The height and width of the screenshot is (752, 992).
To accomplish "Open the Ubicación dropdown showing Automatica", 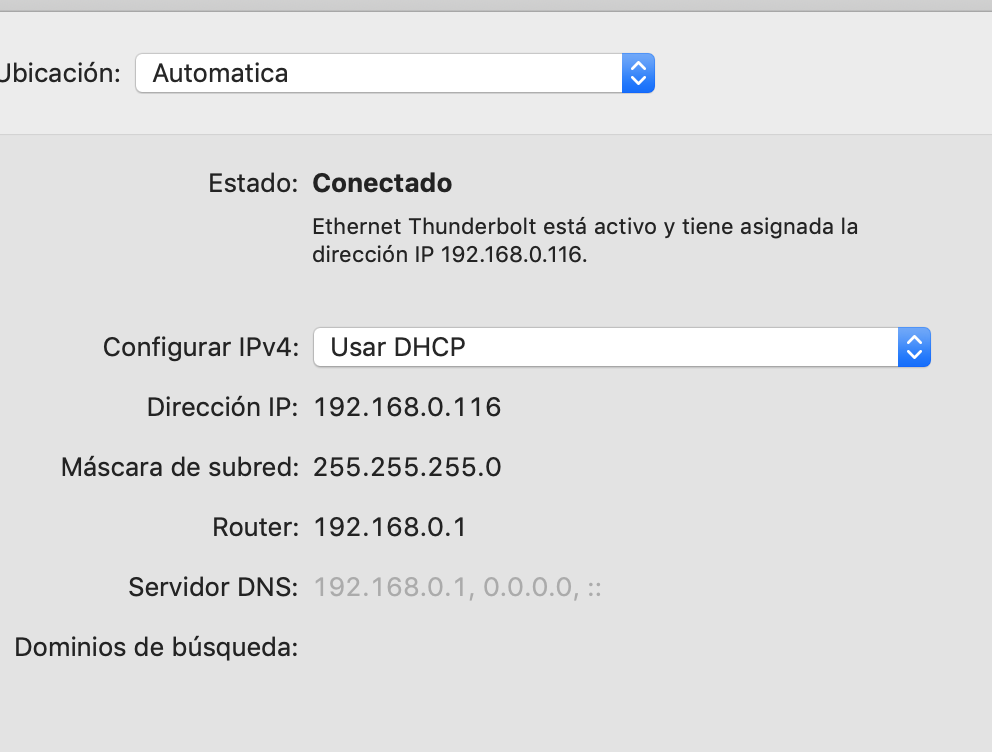I will coord(380,73).
